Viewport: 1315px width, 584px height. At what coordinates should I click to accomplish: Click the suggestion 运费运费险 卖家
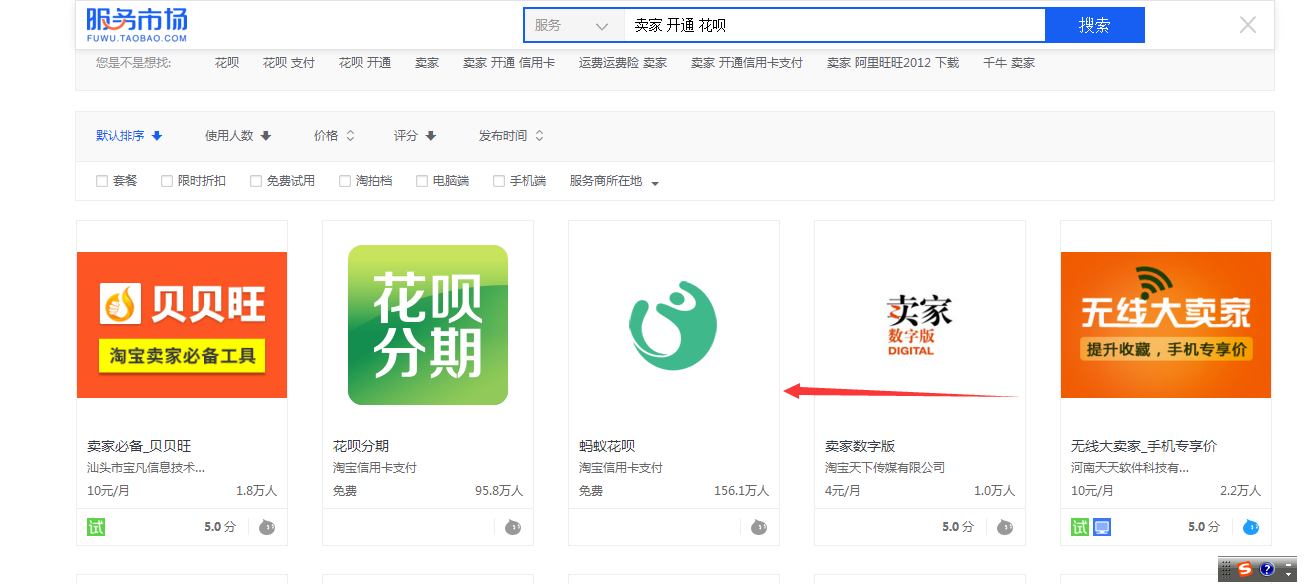point(623,63)
